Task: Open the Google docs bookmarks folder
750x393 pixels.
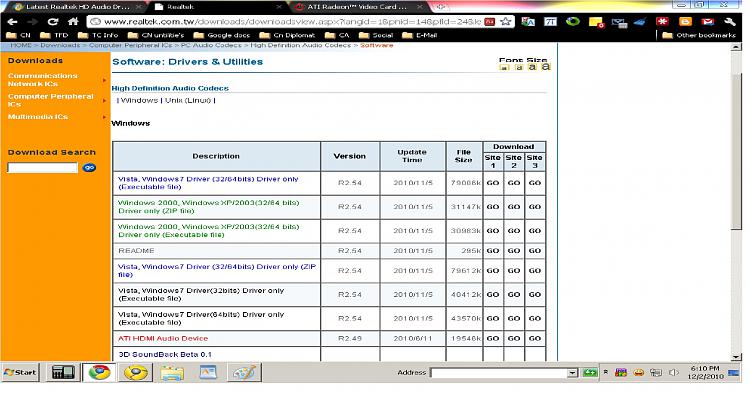Action: tap(221, 35)
